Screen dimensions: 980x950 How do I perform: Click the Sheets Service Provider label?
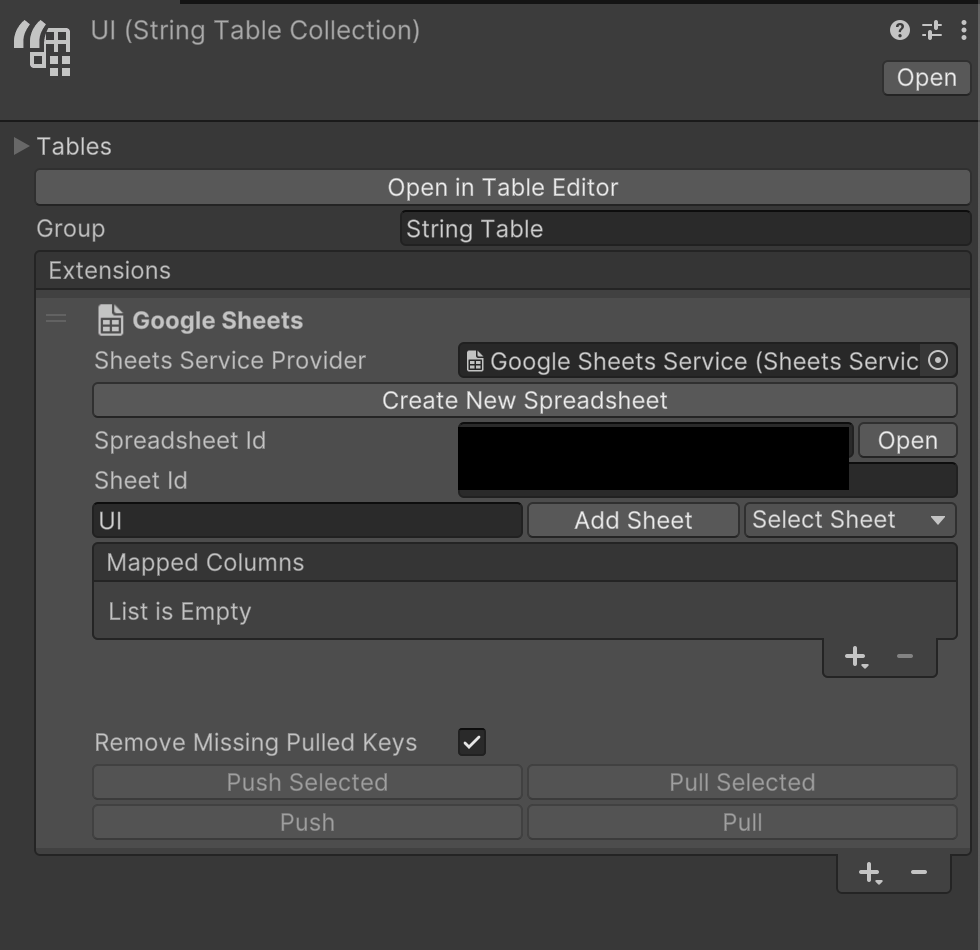230,361
